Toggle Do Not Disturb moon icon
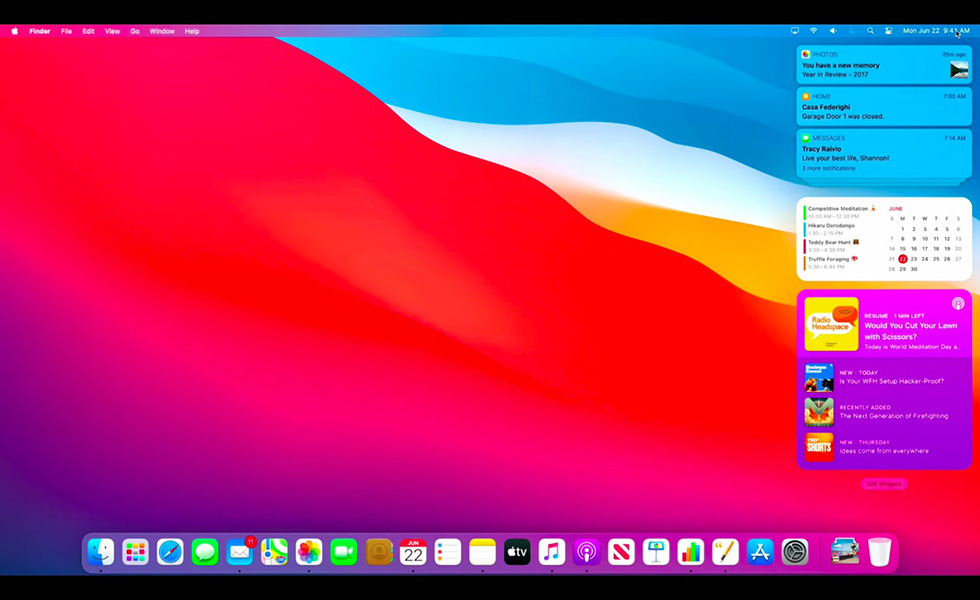The height and width of the screenshot is (600, 980). coord(852,31)
